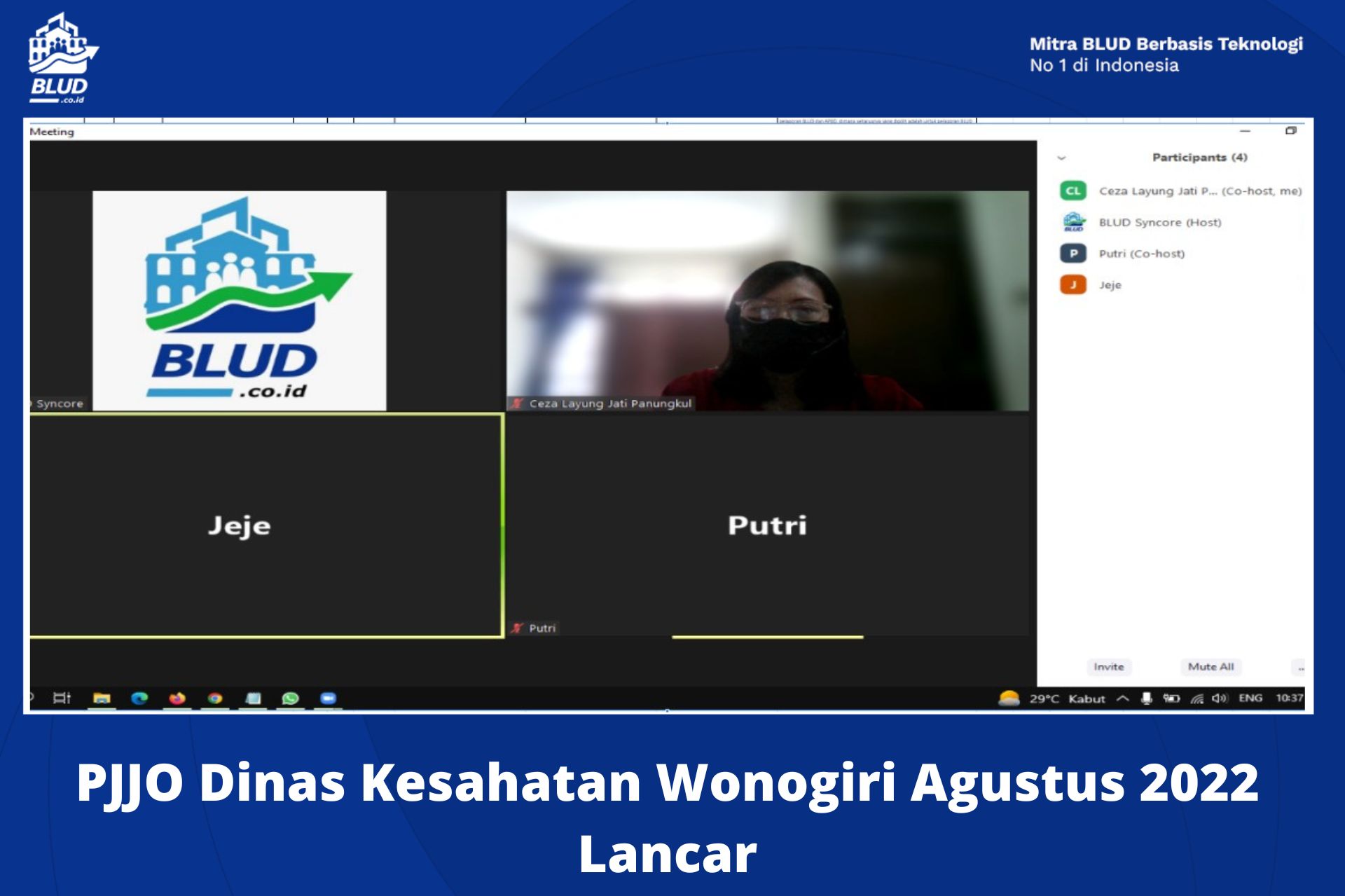Click the orange J avatar of Jeje
This screenshot has height=896, width=1345.
tap(1072, 284)
